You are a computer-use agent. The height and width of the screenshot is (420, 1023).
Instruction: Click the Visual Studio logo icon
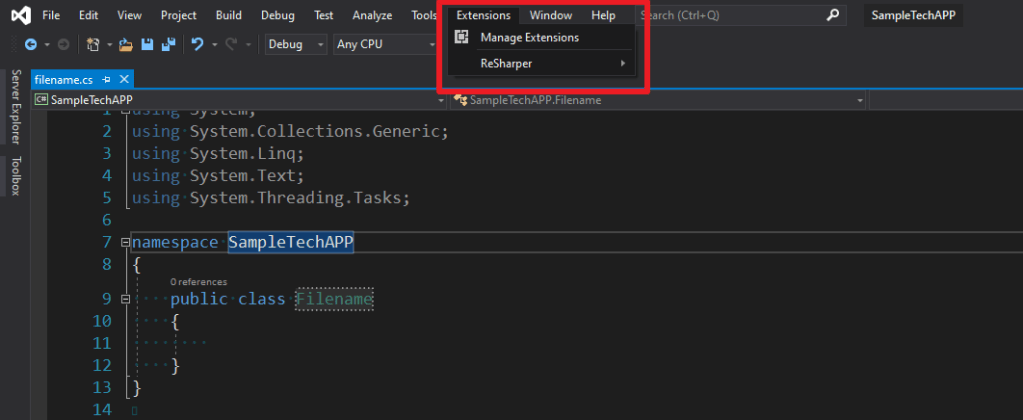(17, 15)
